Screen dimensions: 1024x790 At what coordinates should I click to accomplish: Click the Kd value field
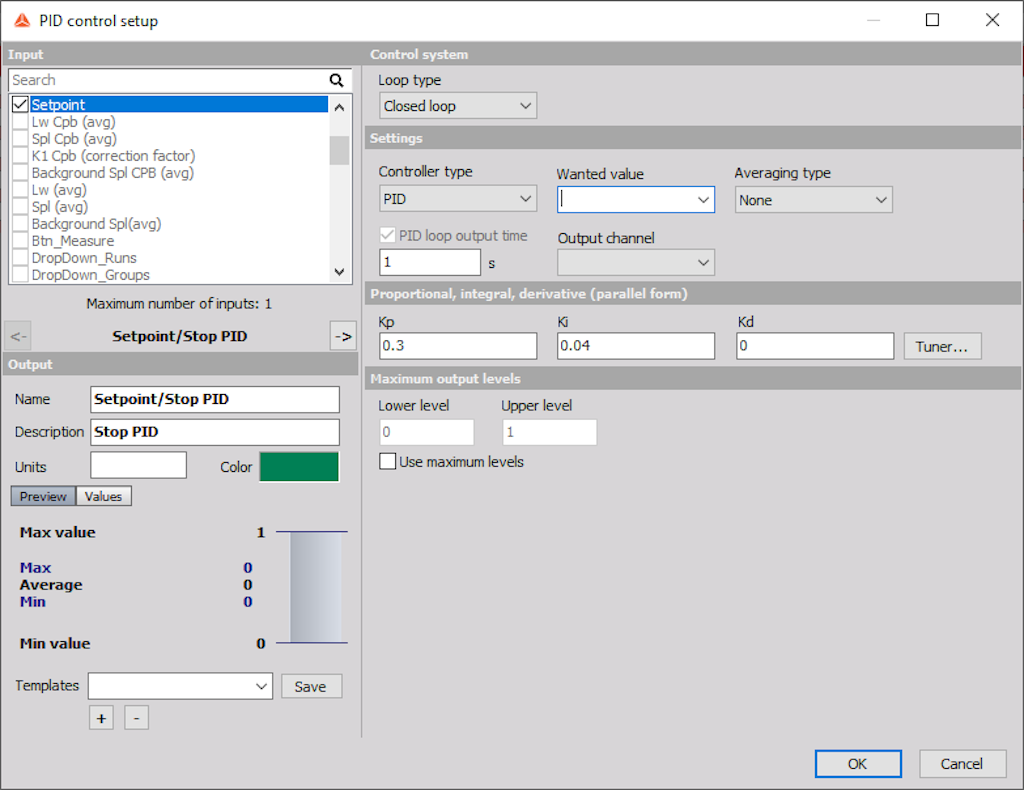815,346
